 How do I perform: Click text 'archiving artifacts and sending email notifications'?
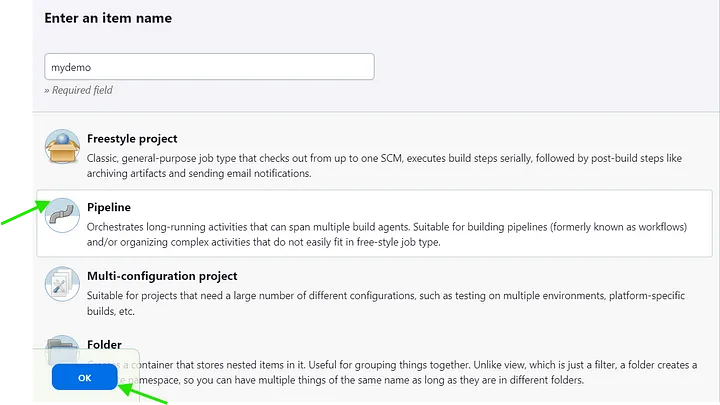point(198,174)
